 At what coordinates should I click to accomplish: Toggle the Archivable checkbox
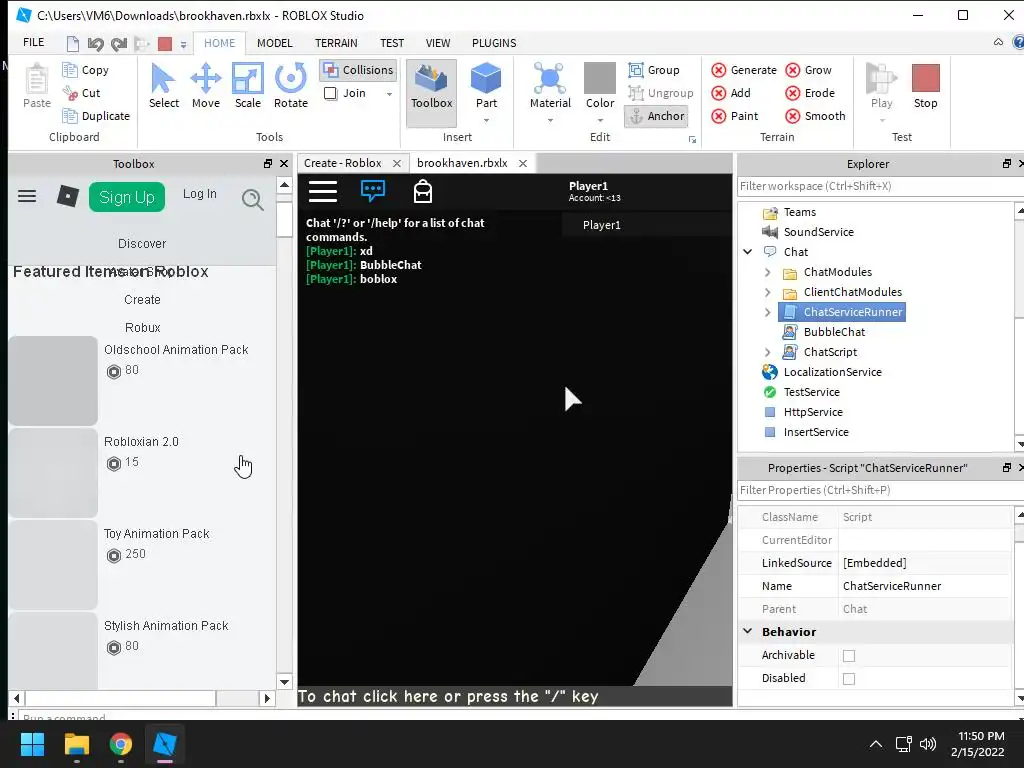click(x=848, y=656)
